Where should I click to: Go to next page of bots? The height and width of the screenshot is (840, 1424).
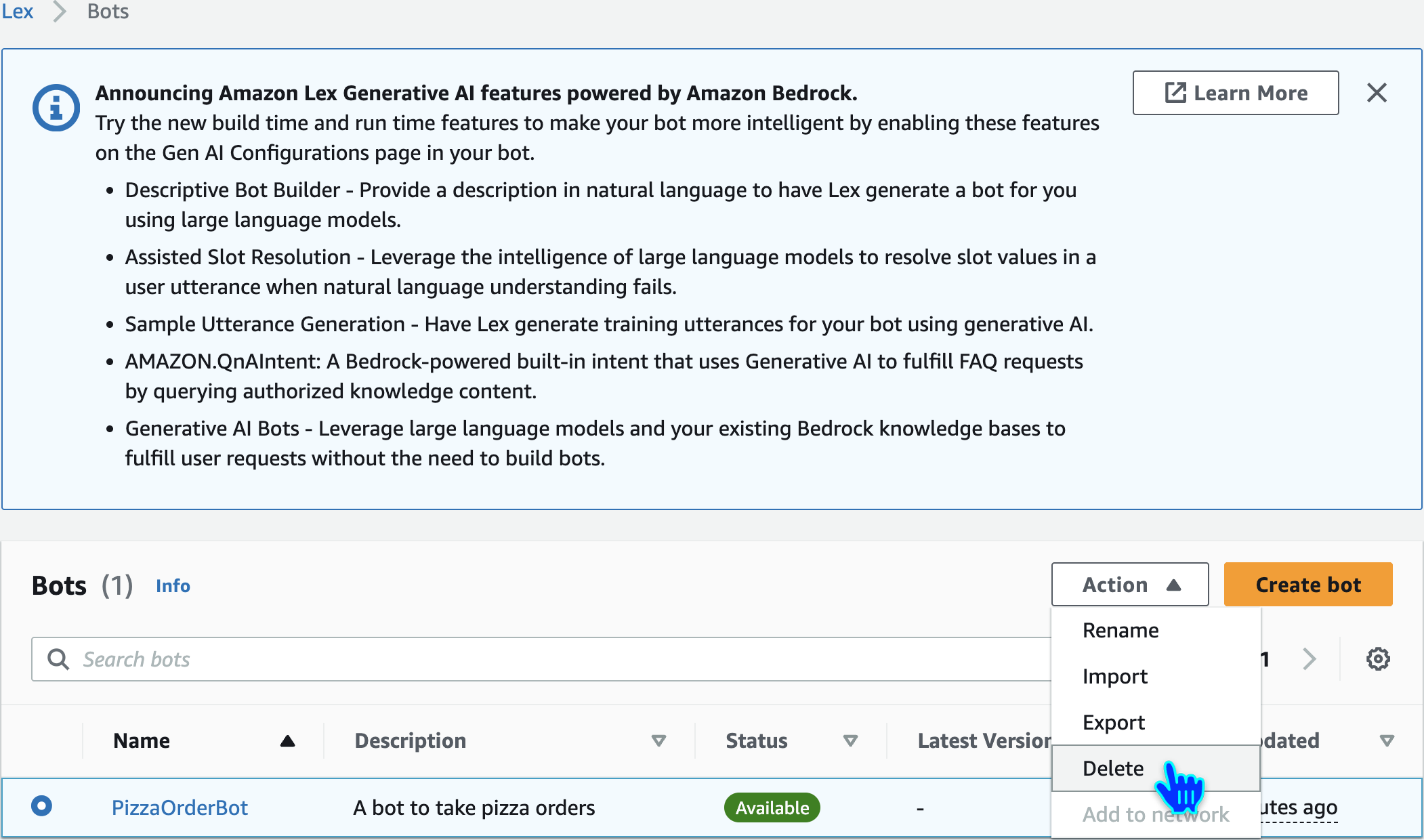pos(1309,658)
